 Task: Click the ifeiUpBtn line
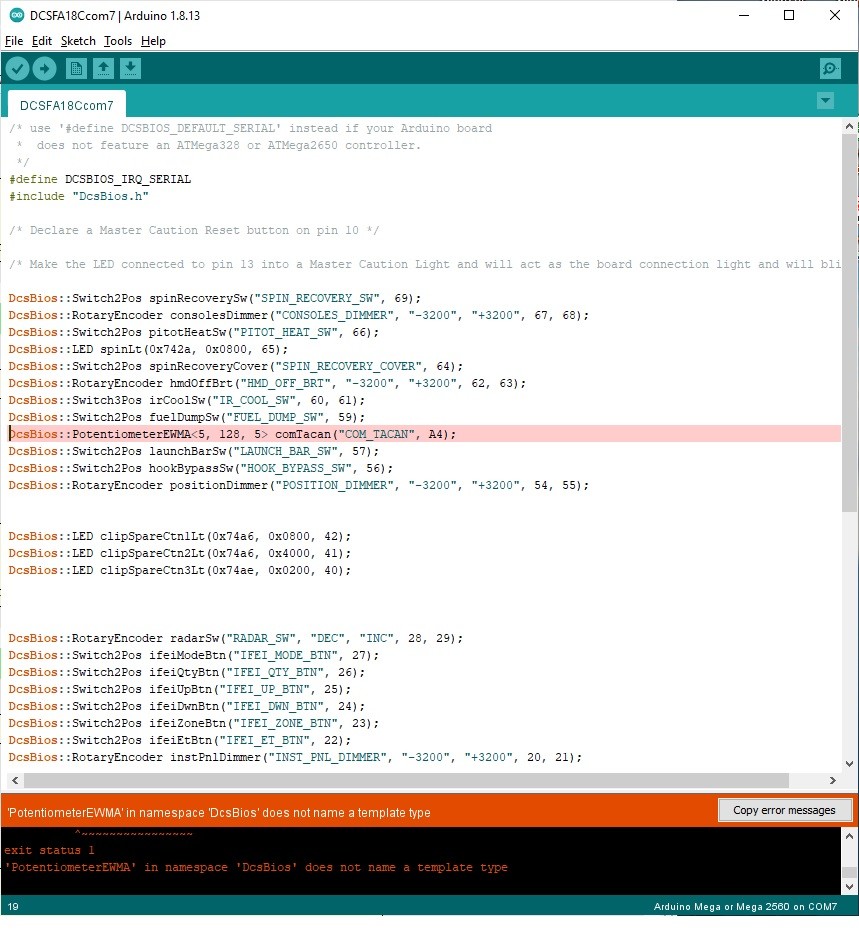(180, 689)
